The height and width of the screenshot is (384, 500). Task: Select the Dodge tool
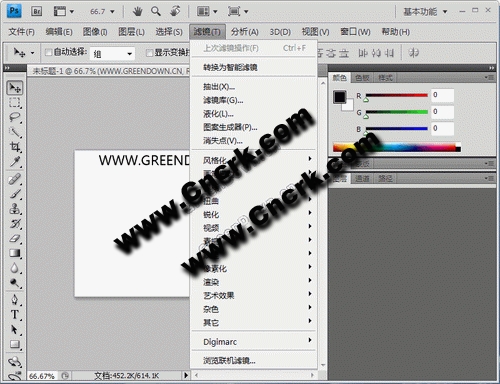point(15,283)
